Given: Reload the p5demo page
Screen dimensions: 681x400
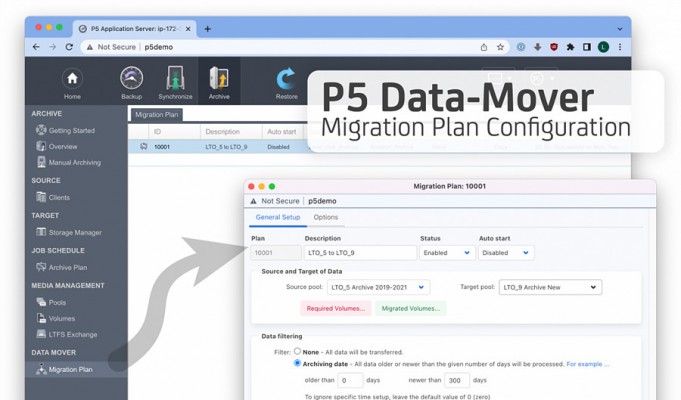Looking at the screenshot, I should [69, 47].
